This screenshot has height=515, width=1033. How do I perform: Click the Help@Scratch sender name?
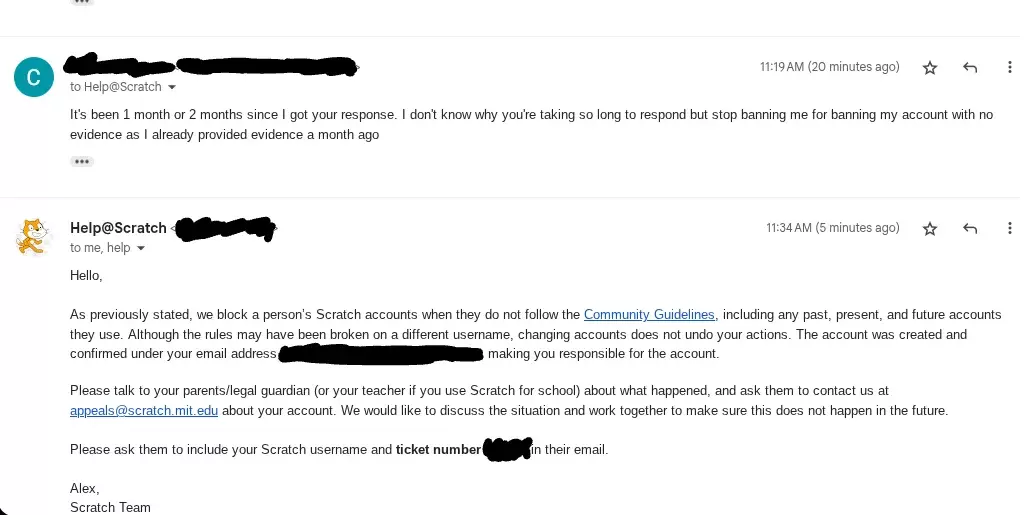118,228
